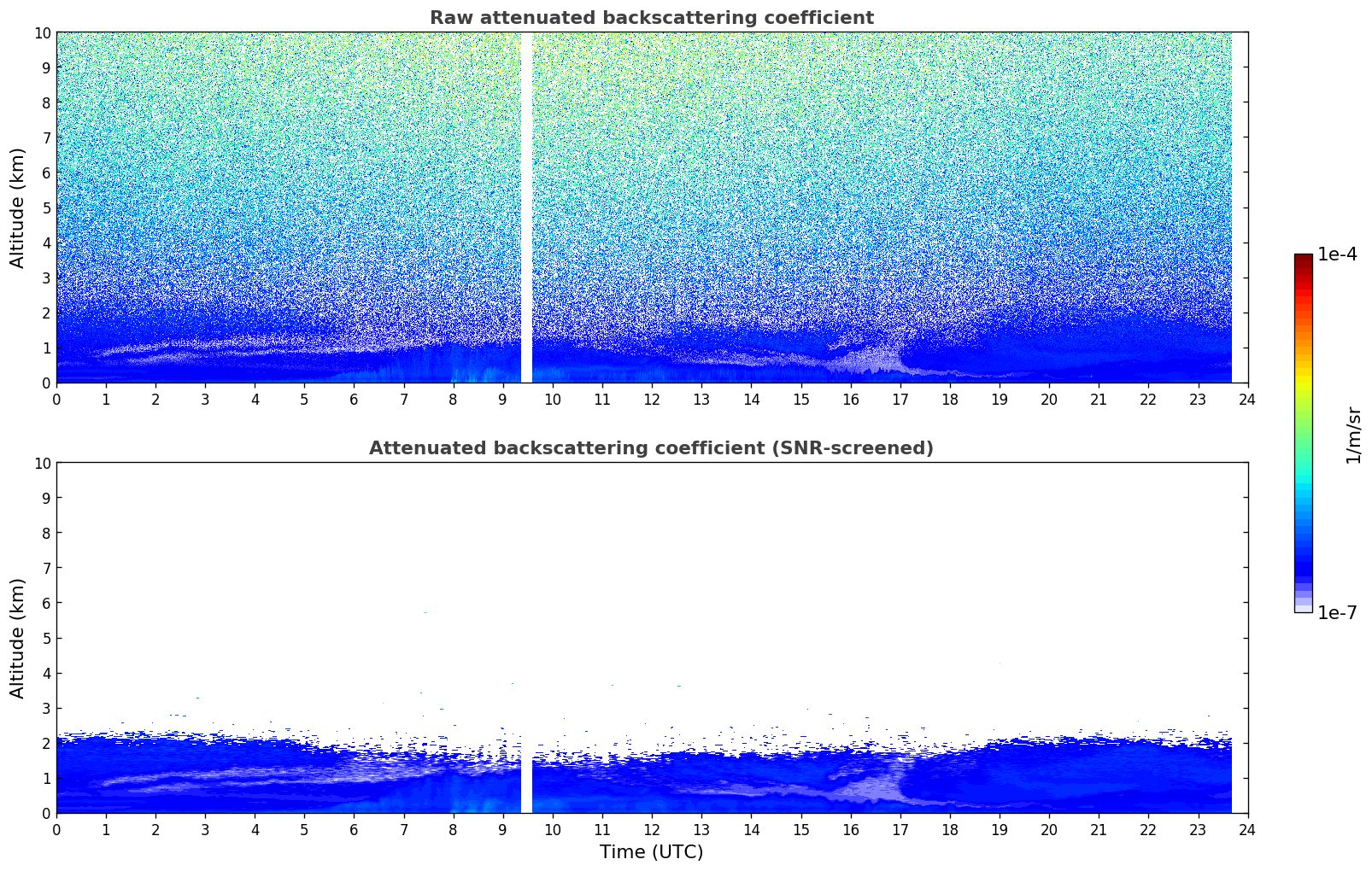This screenshot has width=1372, height=871.
Task: Click the '10' altitude tick of the raw plot
Action: click(x=43, y=32)
